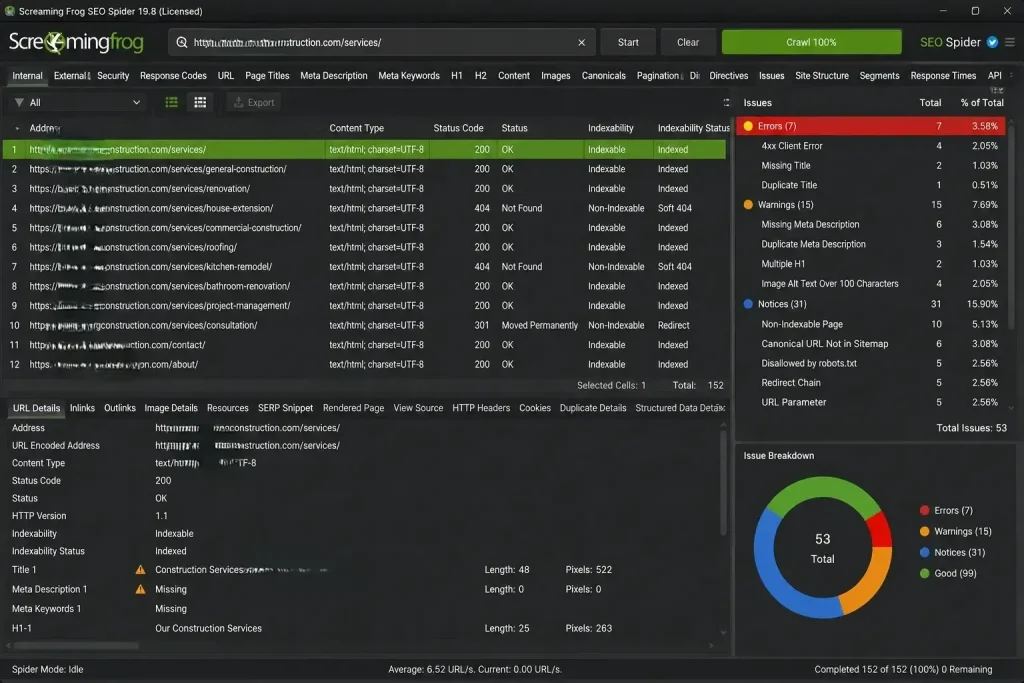Click the donut chart in Issue Breakdown
1024x683 pixels.
[x=823, y=547]
